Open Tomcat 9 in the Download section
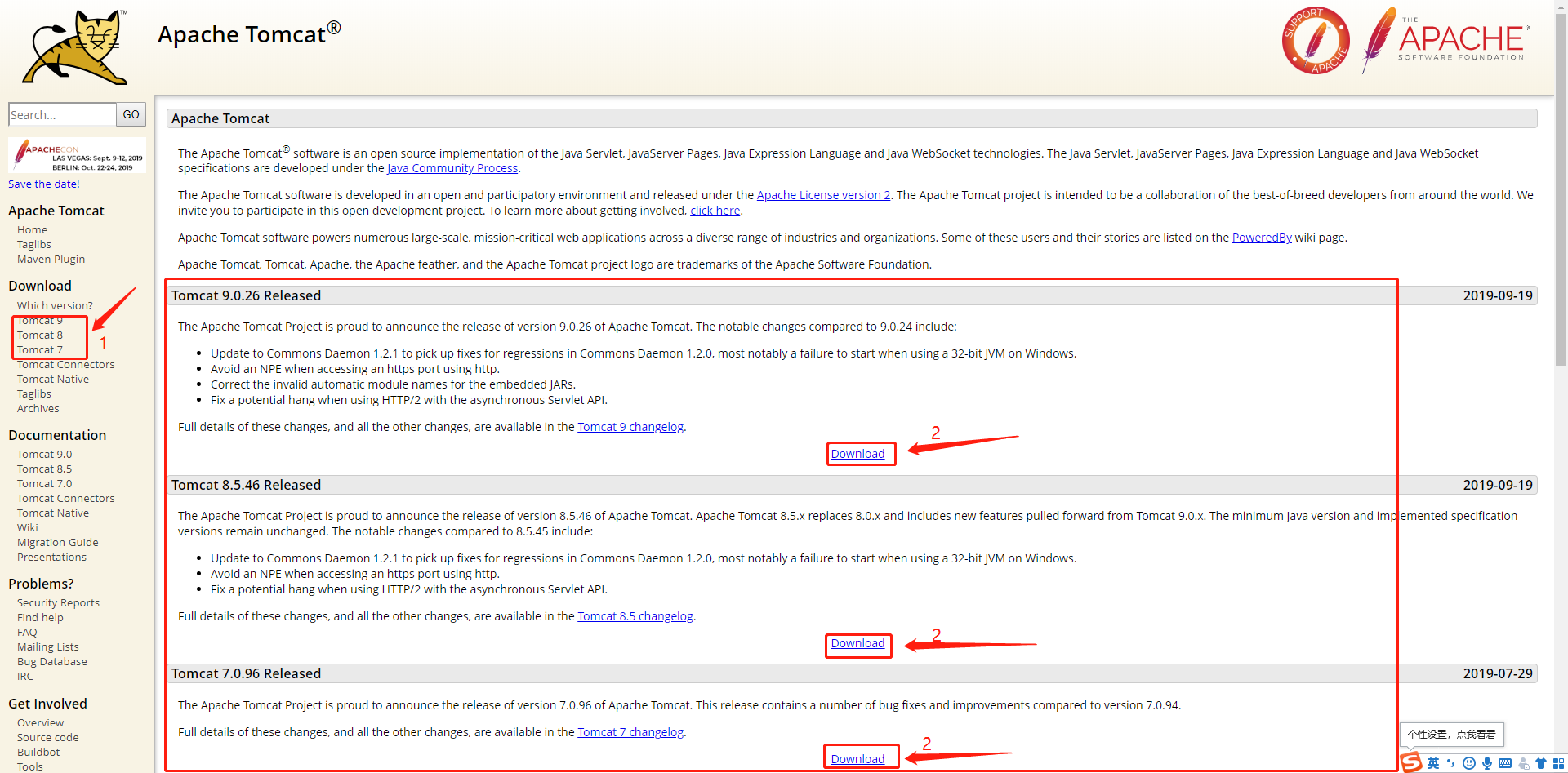Screen dimensions: 1568x773 pyautogui.click(x=40, y=321)
